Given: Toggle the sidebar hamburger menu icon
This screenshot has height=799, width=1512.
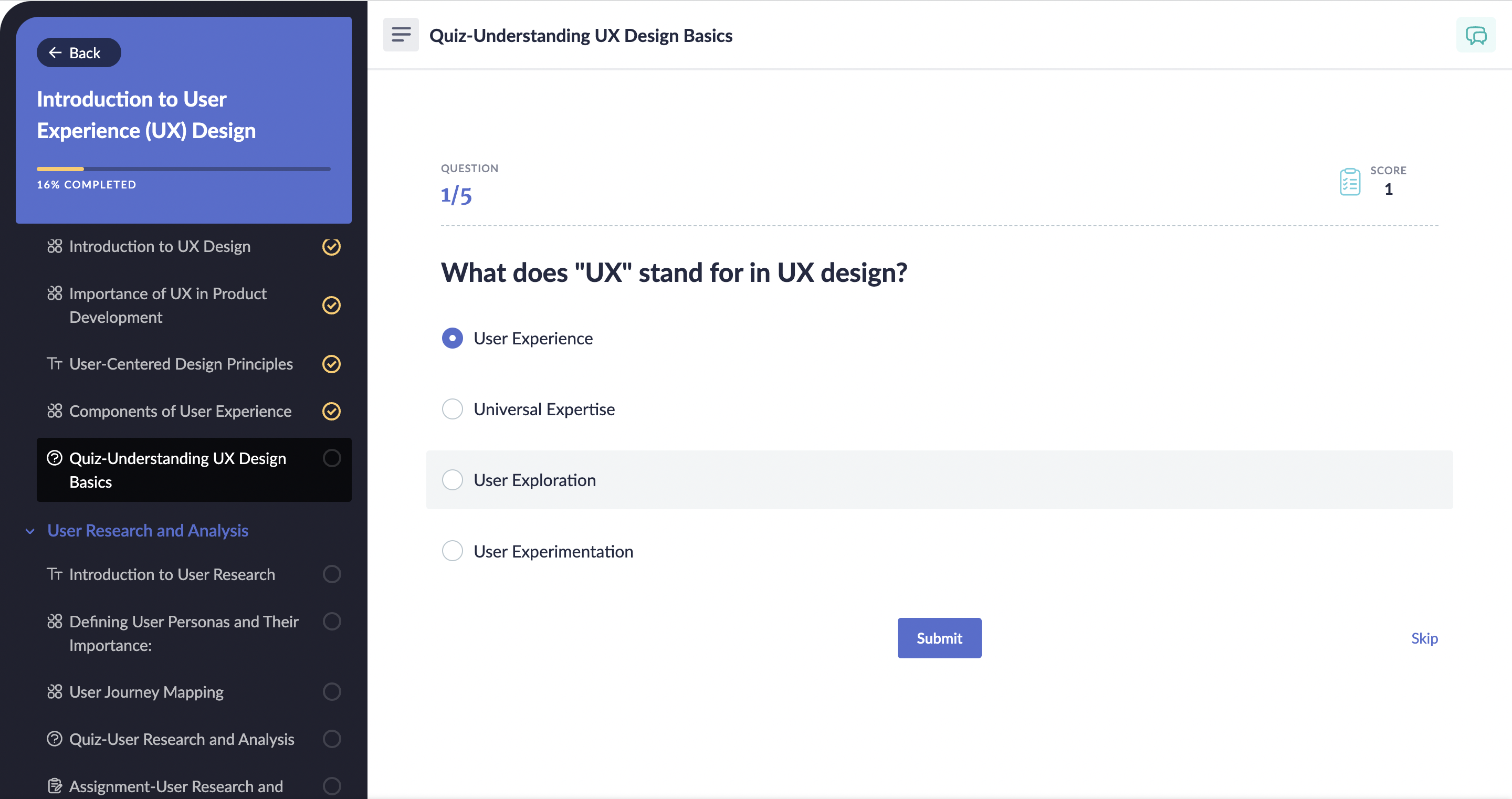Looking at the screenshot, I should pos(401,35).
